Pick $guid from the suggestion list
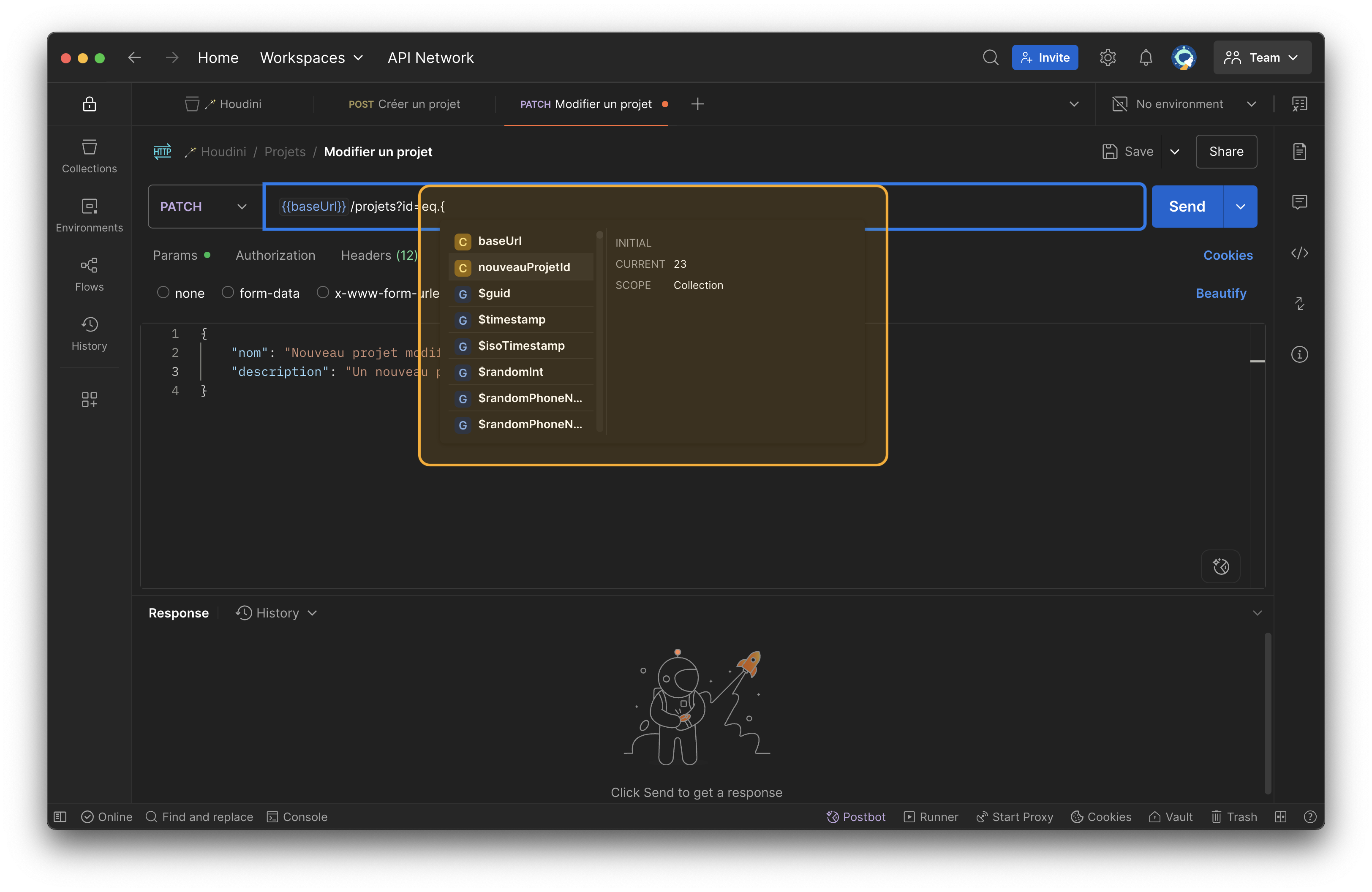This screenshot has width=1372, height=892. (520, 293)
